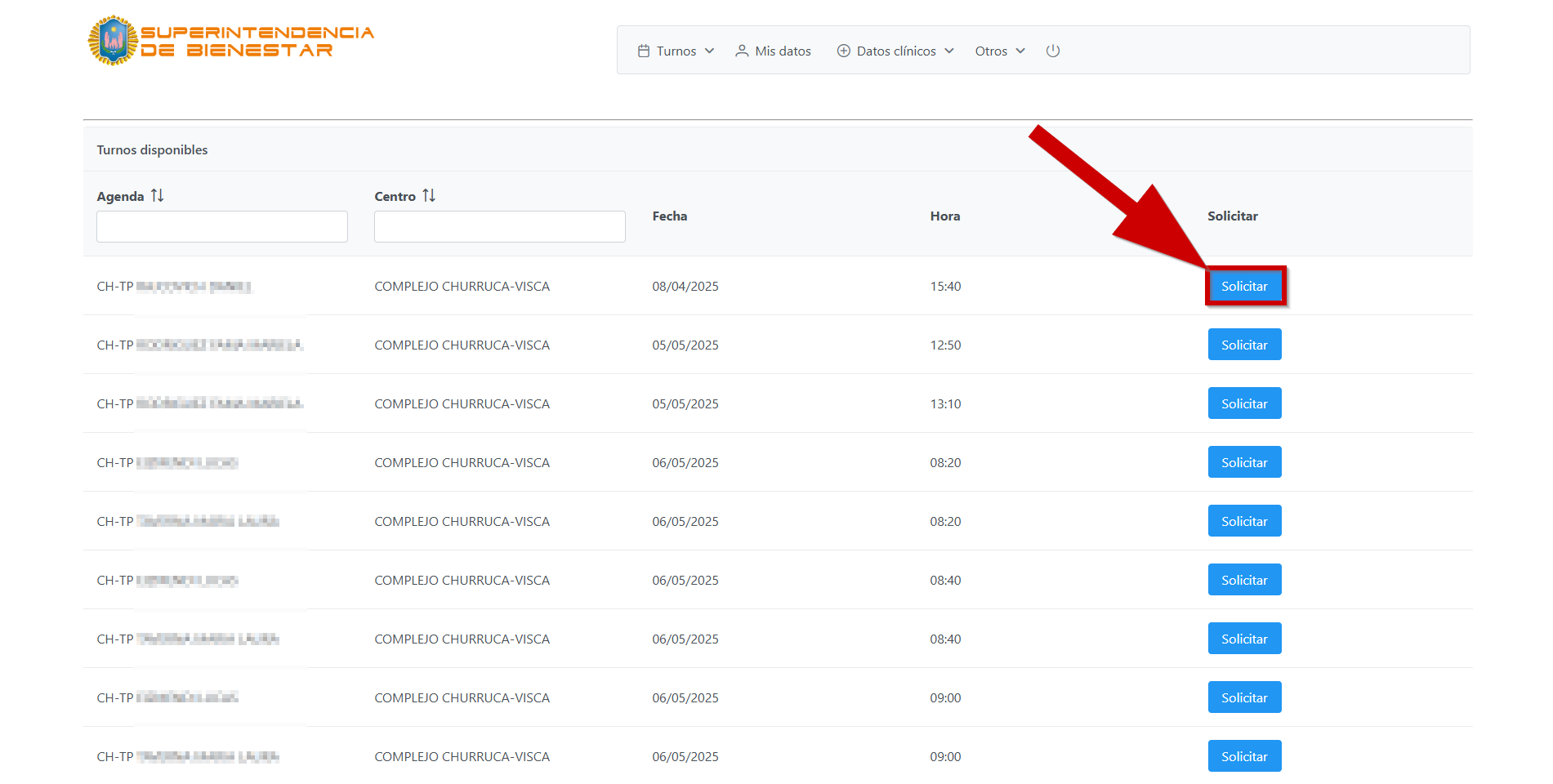Expand the Datos clínicos dropdown chevron
This screenshot has height=784, width=1553.
click(949, 51)
